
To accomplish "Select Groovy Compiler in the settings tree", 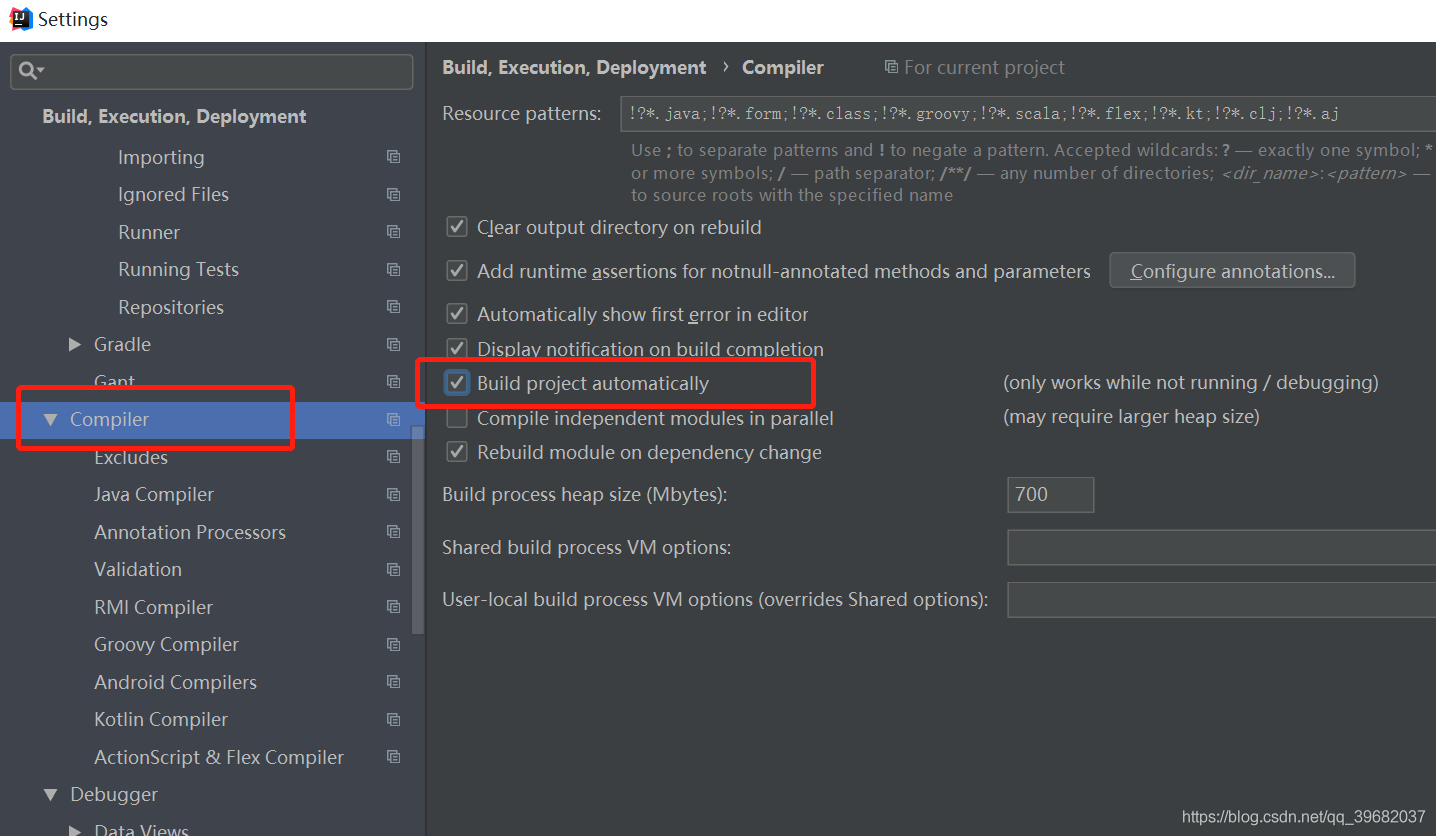I will tap(166, 644).
